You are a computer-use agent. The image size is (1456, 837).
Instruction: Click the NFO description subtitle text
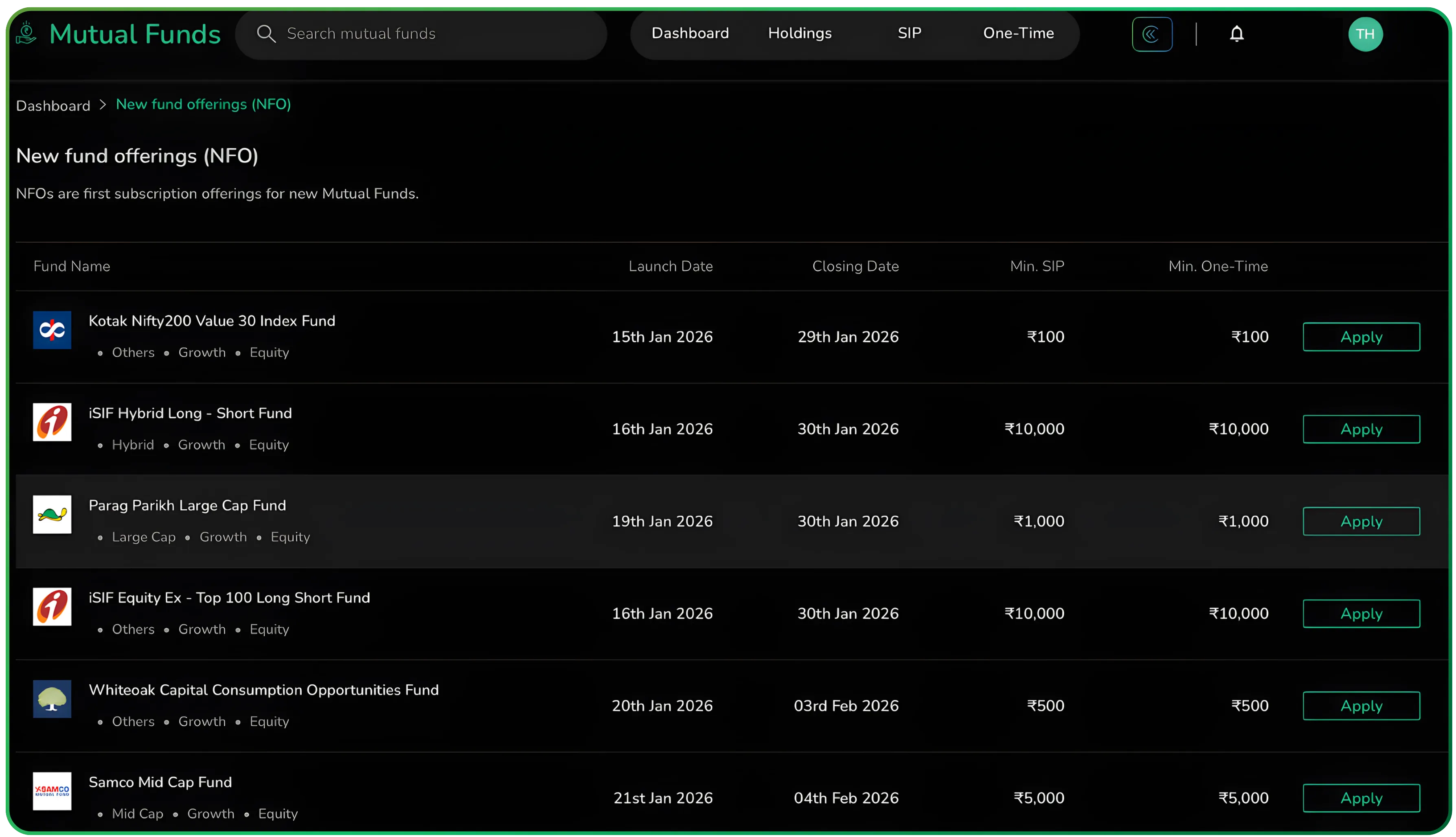(217, 194)
